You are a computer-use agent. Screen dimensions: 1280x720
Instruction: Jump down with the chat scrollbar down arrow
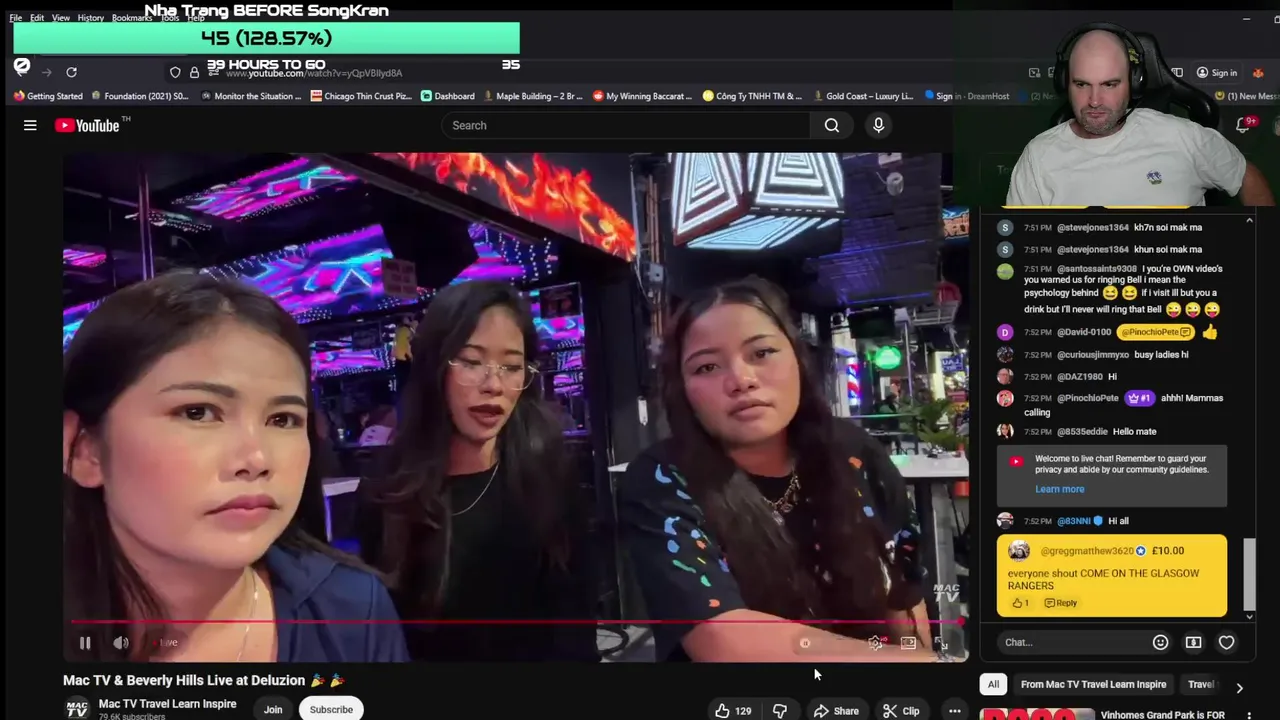point(1249,617)
